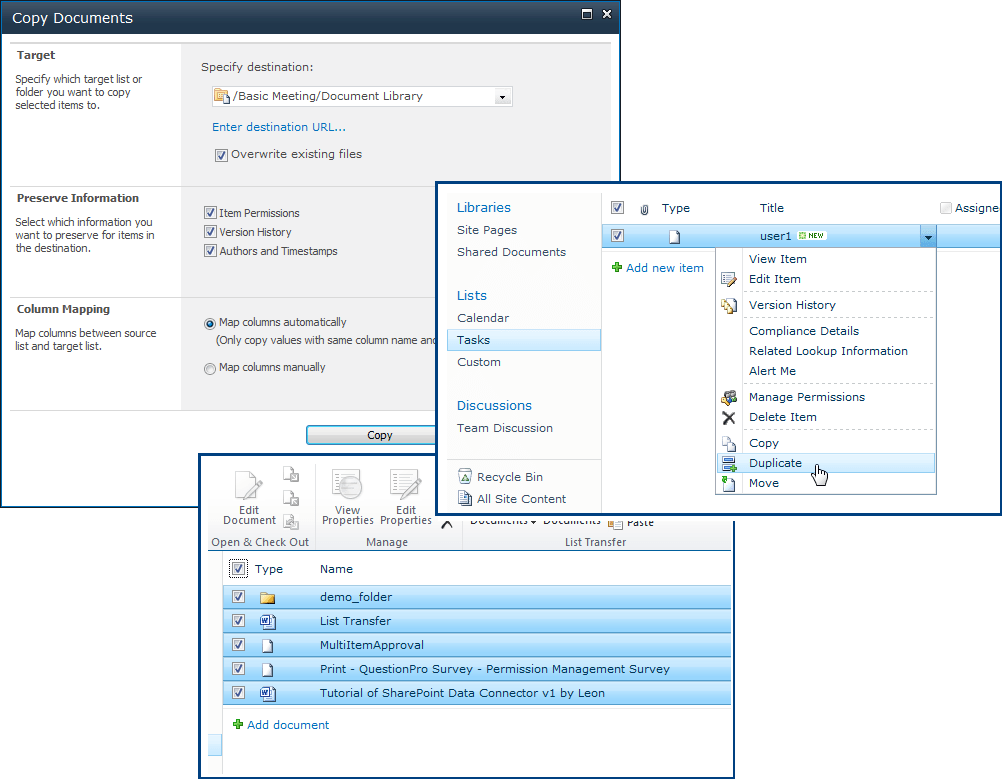Click the Copy button in Copy Documents
The image size is (1002, 779).
click(372, 435)
